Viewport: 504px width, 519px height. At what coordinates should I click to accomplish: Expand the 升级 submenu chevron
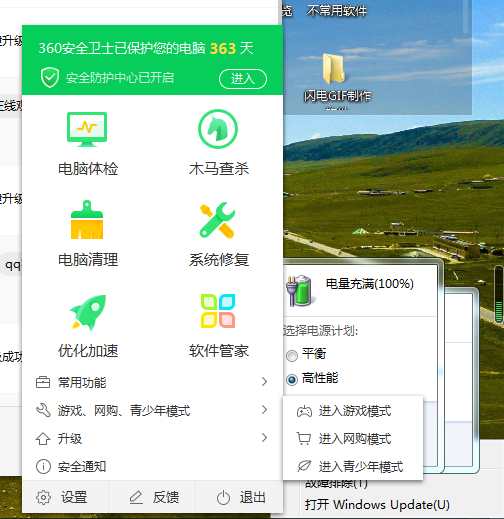[264, 437]
